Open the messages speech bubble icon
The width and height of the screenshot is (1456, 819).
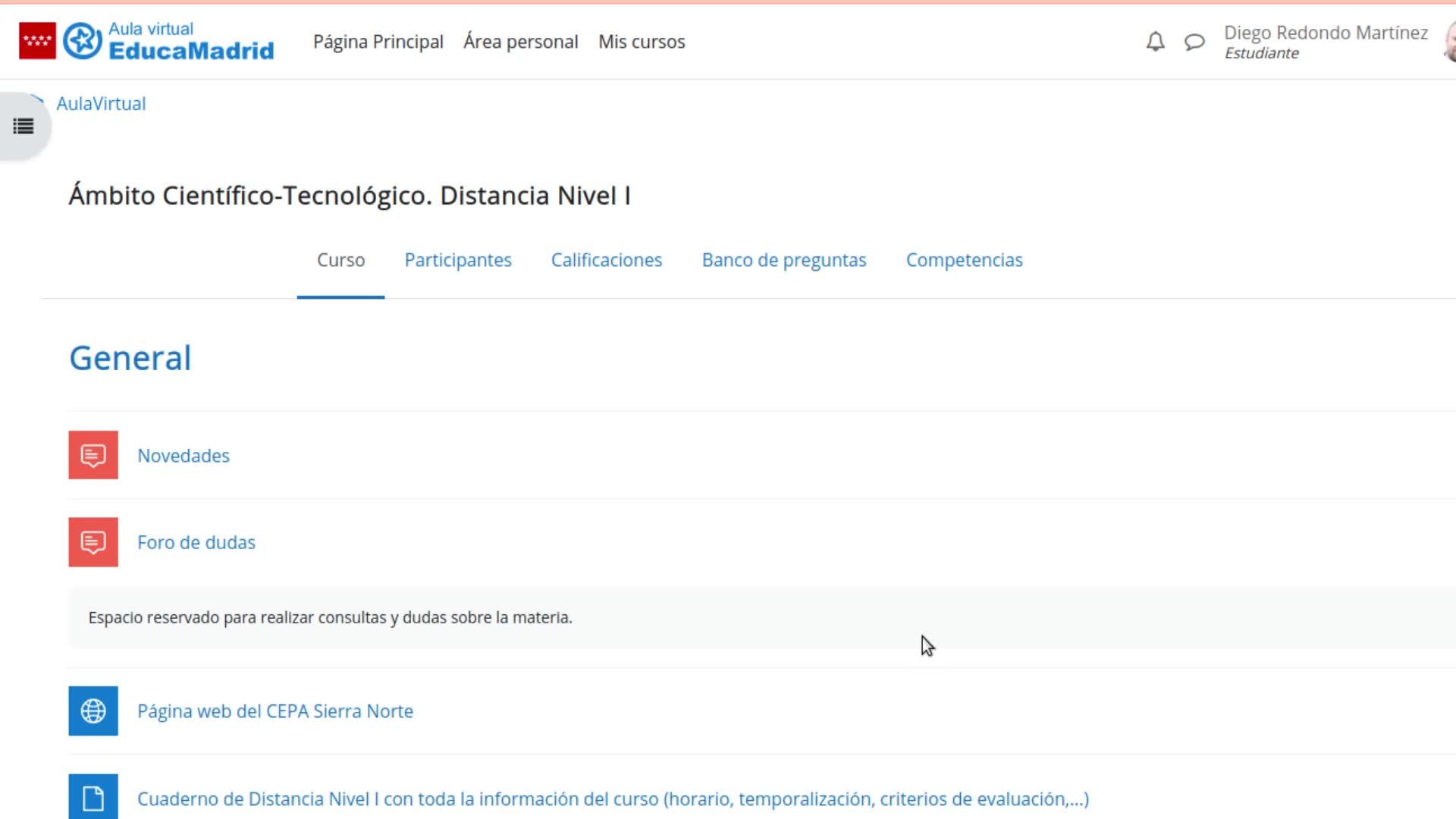1194,42
